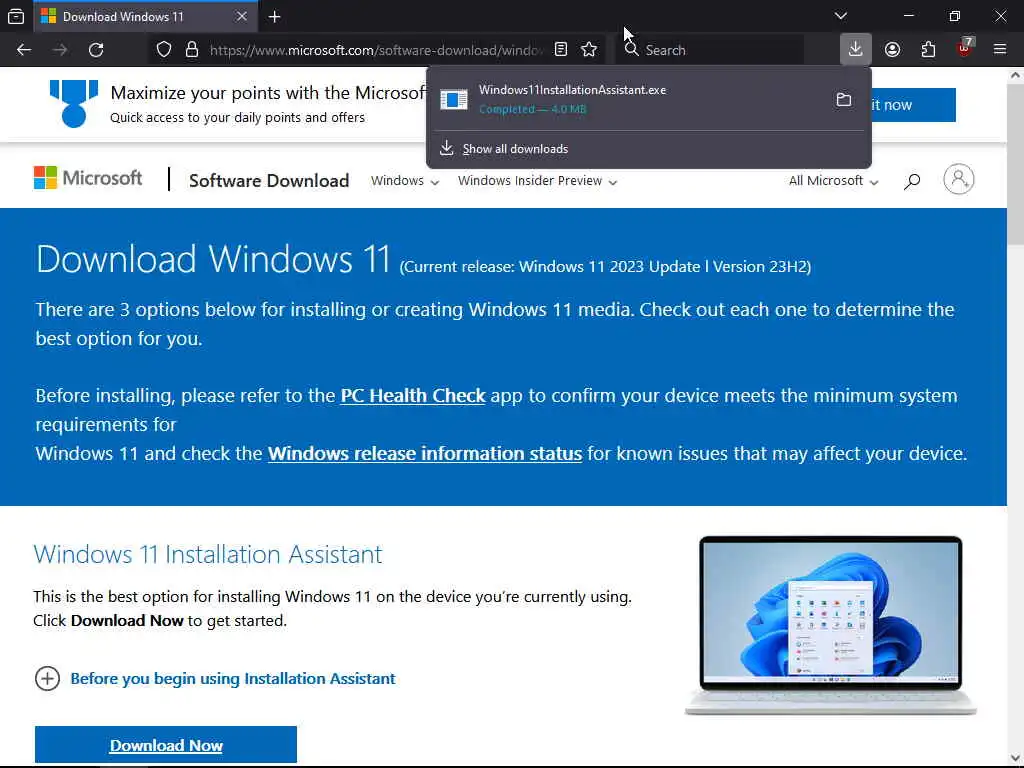Click the Windows 11 Installation Assistant heading
The height and width of the screenshot is (768, 1024).
click(208, 554)
